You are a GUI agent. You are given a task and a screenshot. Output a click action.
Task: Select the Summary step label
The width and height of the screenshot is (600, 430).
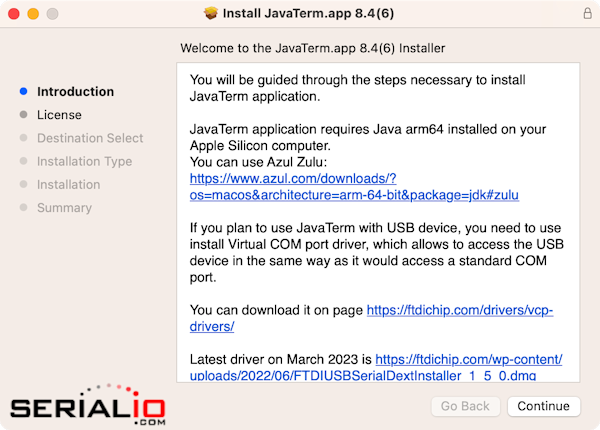coord(64,208)
